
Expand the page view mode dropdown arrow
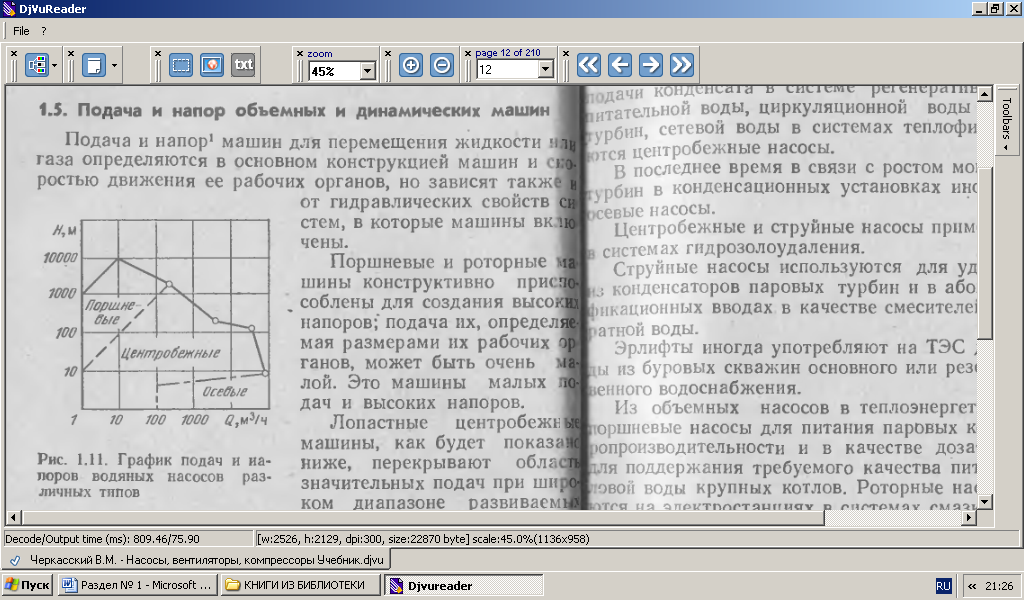pos(114,65)
